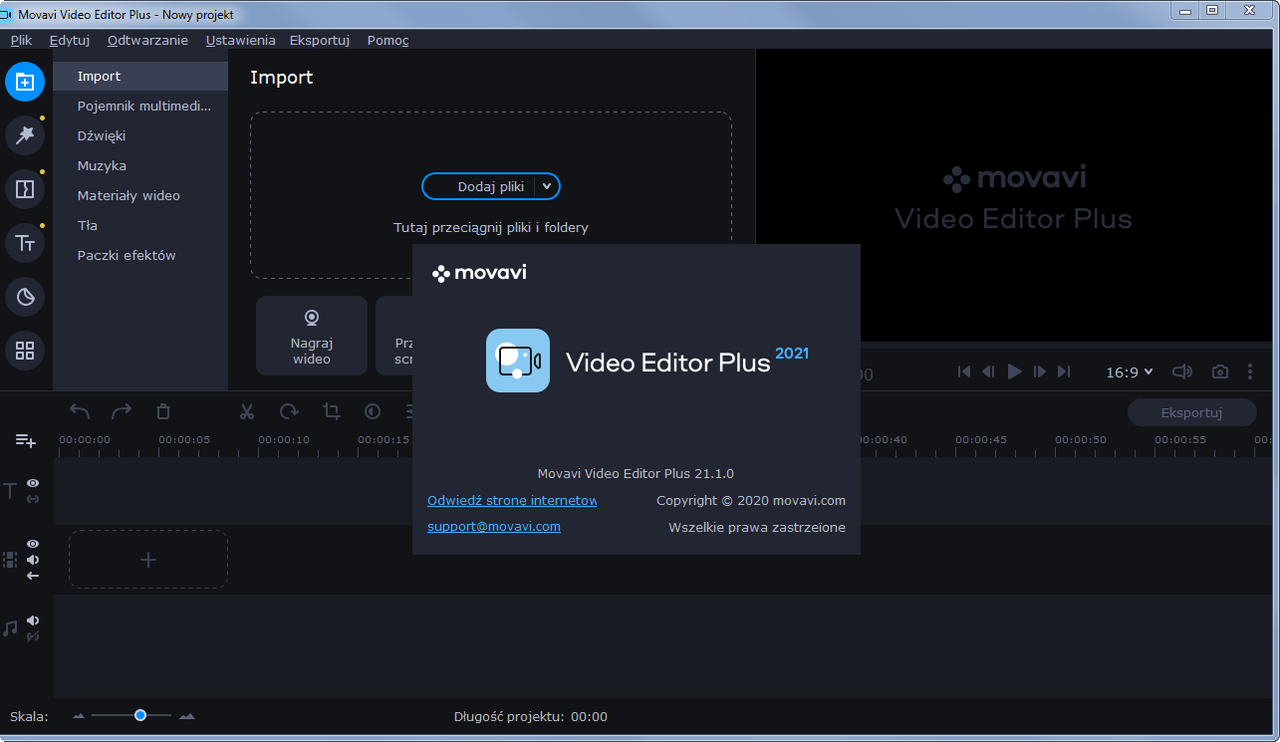The image size is (1280, 742).
Task: Click the Undo arrow in timeline toolbar
Action: tap(80, 411)
